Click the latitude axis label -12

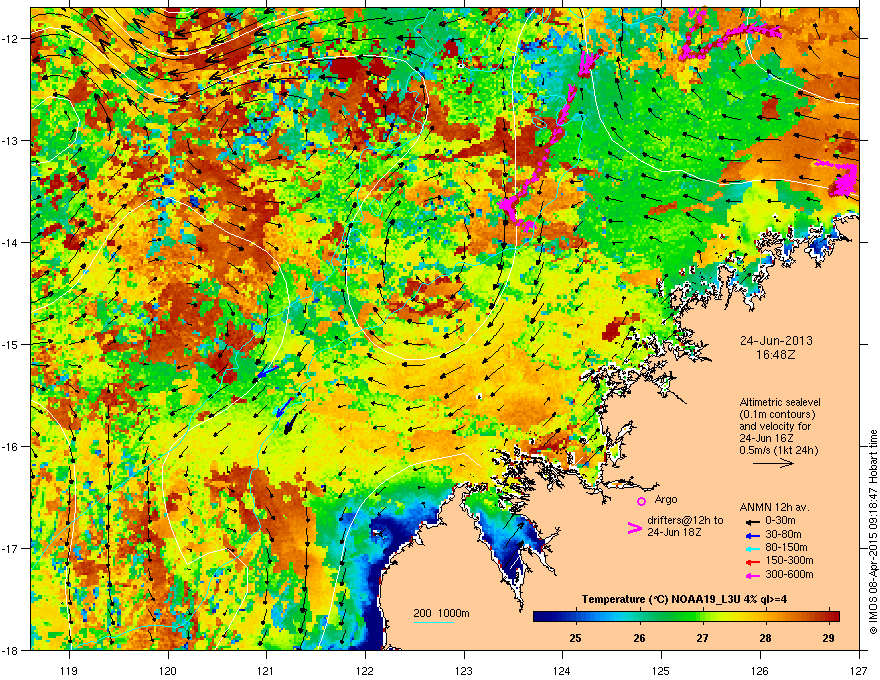point(11,39)
